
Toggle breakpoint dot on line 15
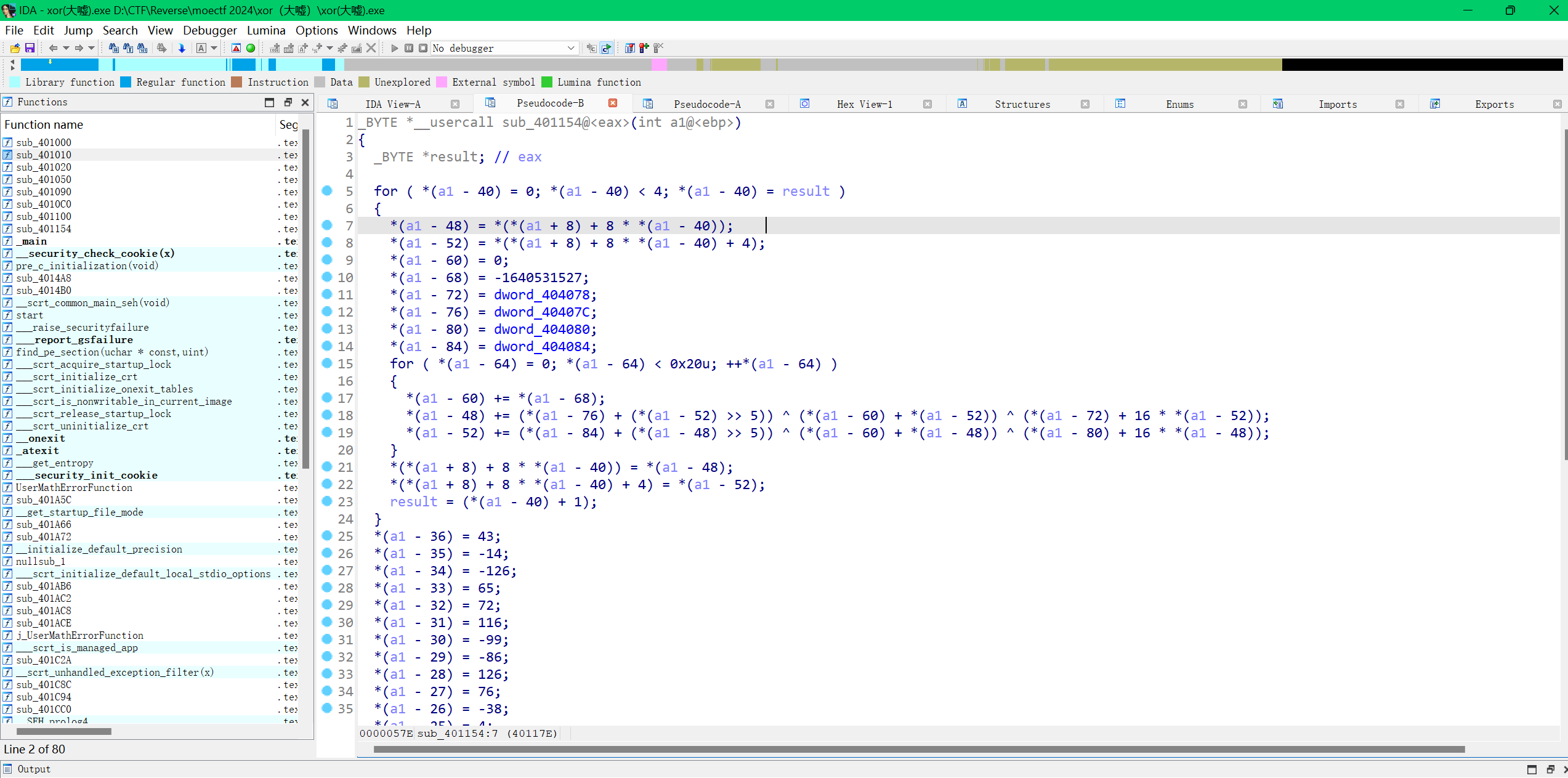pyautogui.click(x=327, y=363)
